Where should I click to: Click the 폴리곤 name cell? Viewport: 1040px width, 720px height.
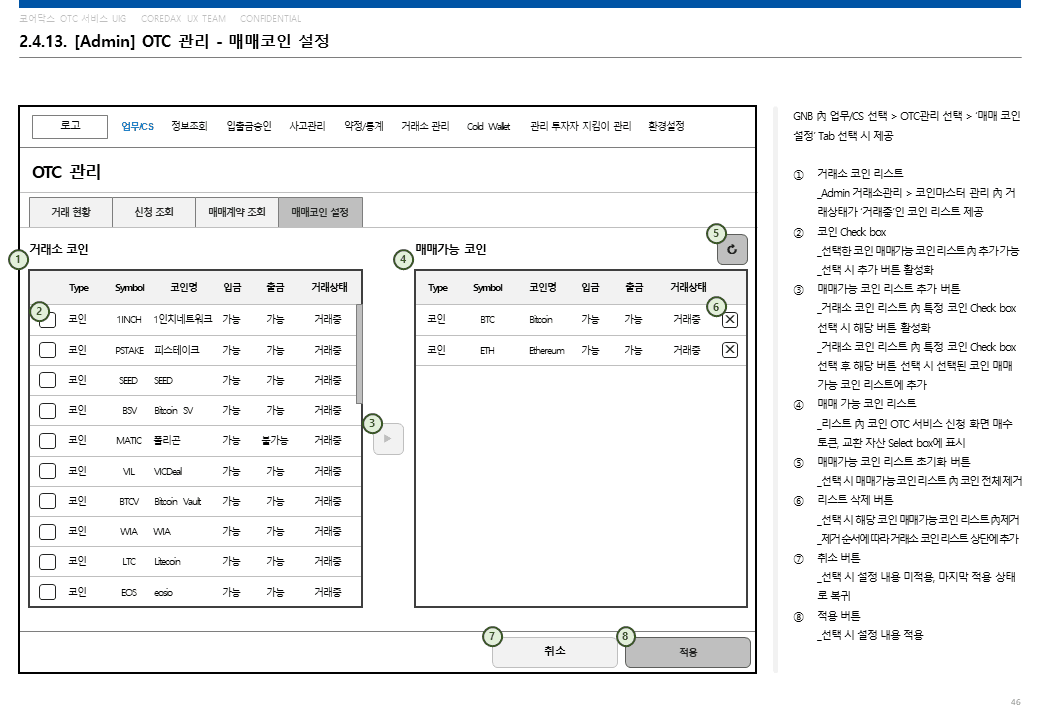[167, 440]
